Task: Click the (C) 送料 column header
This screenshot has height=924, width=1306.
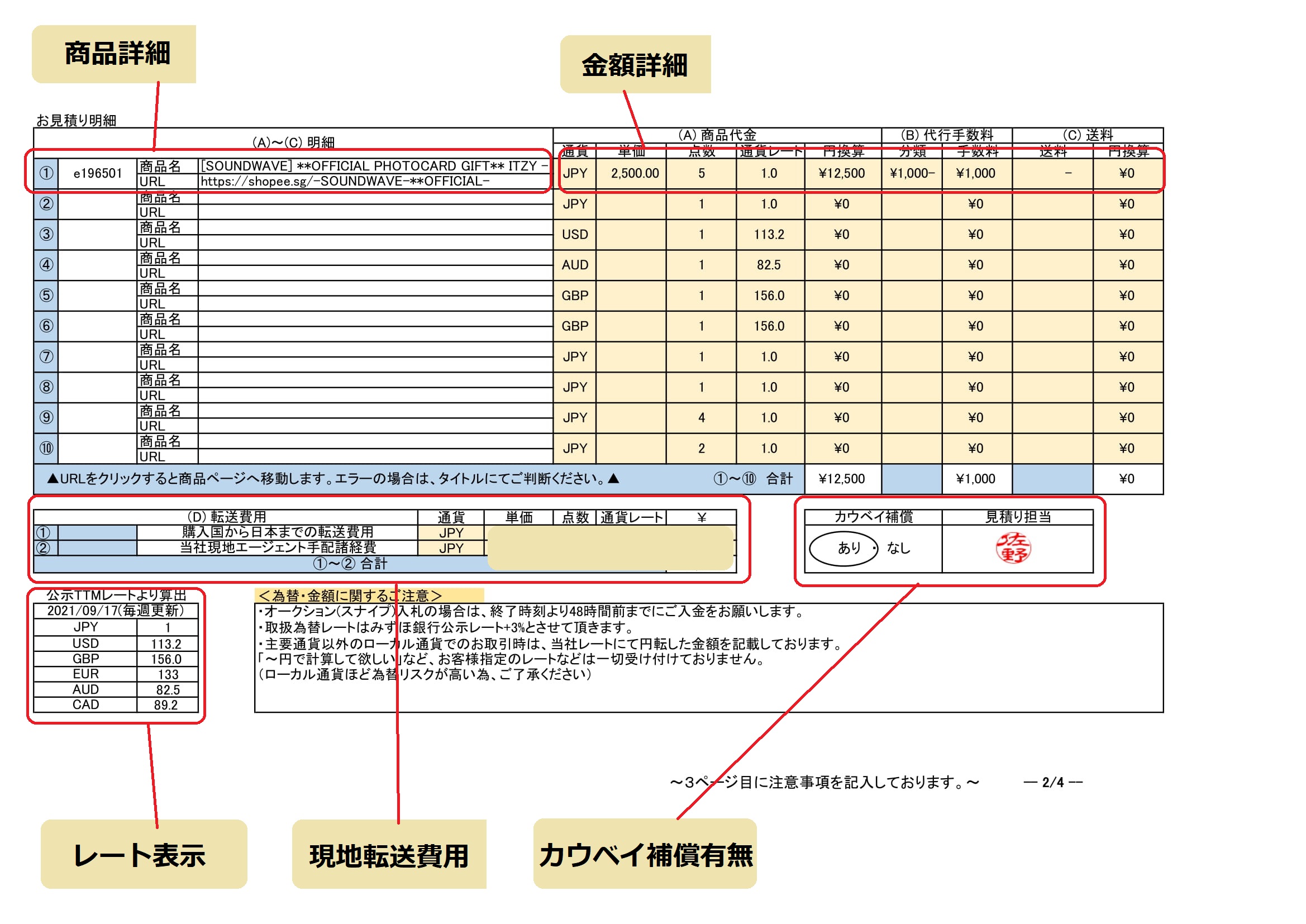Action: pos(1088,135)
